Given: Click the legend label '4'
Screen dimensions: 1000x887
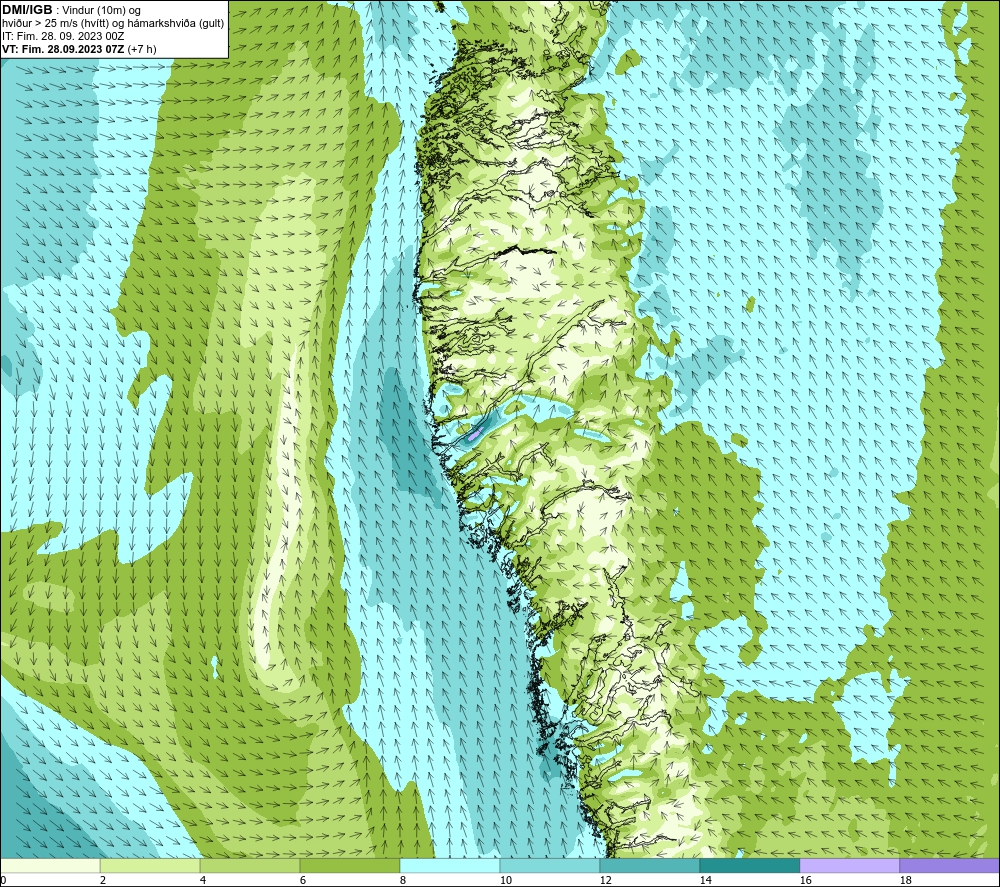Looking at the screenshot, I should (203, 881).
